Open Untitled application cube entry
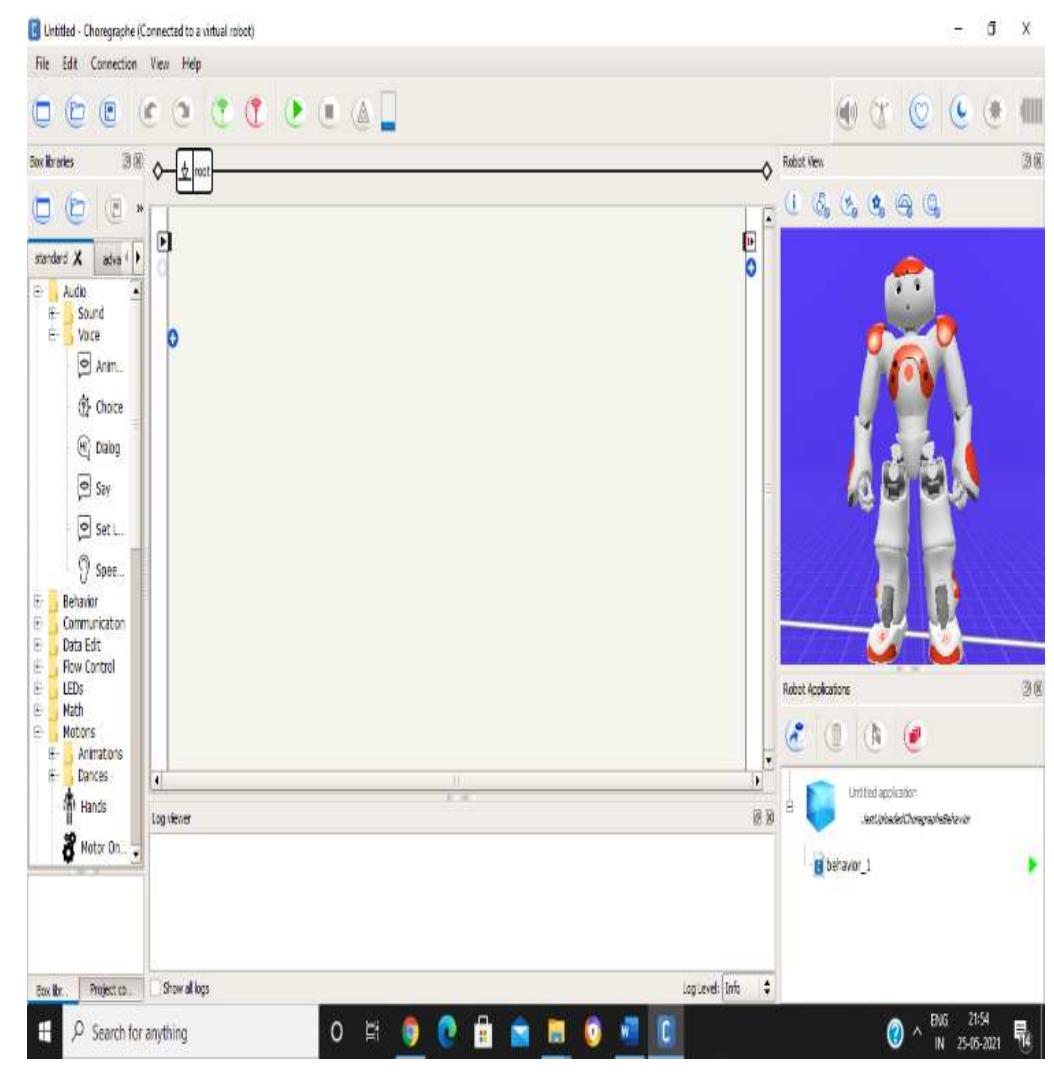Viewport: 1054px width, 1077px height. tap(820, 806)
